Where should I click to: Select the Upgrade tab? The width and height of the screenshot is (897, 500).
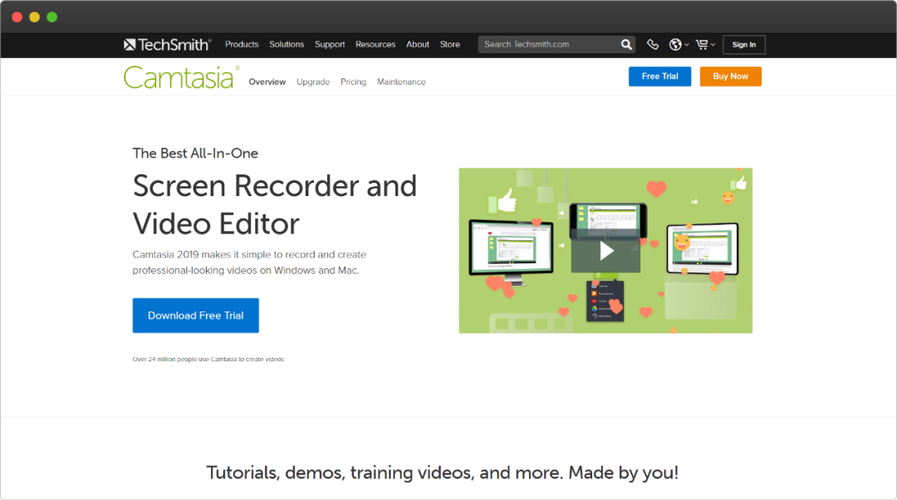(313, 82)
